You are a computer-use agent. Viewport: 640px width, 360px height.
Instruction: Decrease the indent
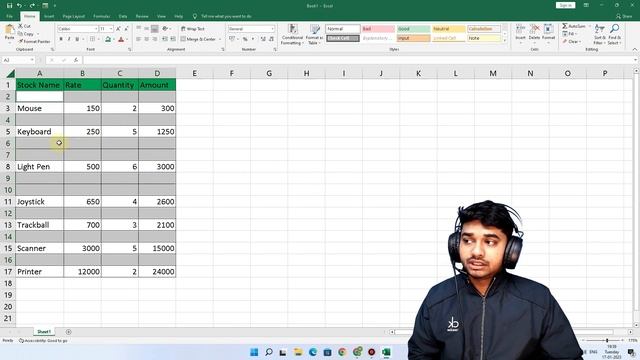pos(165,39)
